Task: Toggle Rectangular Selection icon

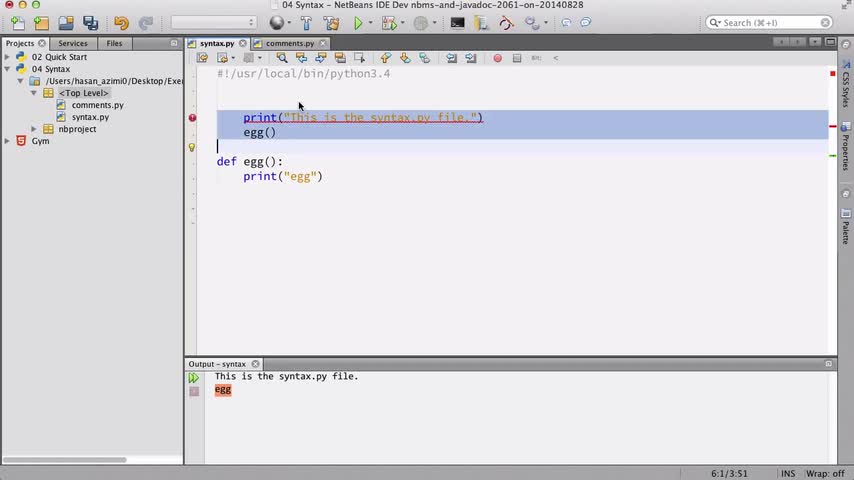Action: [359, 58]
